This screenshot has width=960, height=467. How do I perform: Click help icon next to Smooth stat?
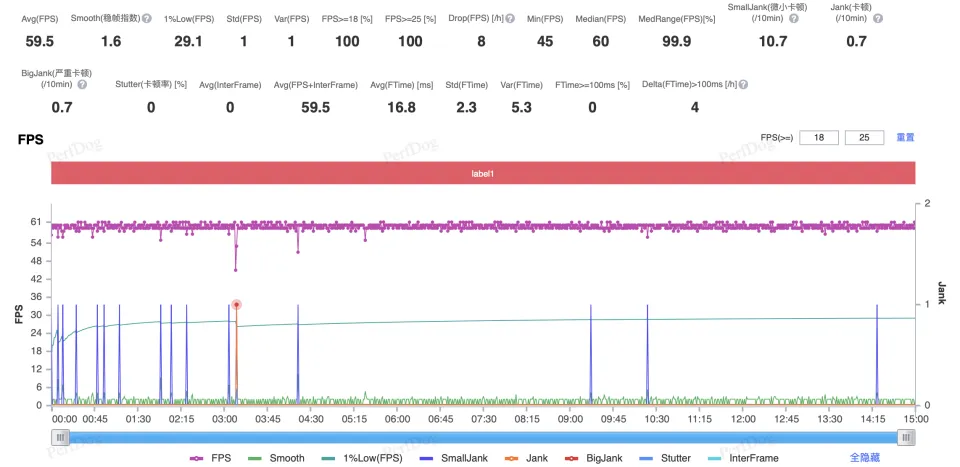pos(147,18)
